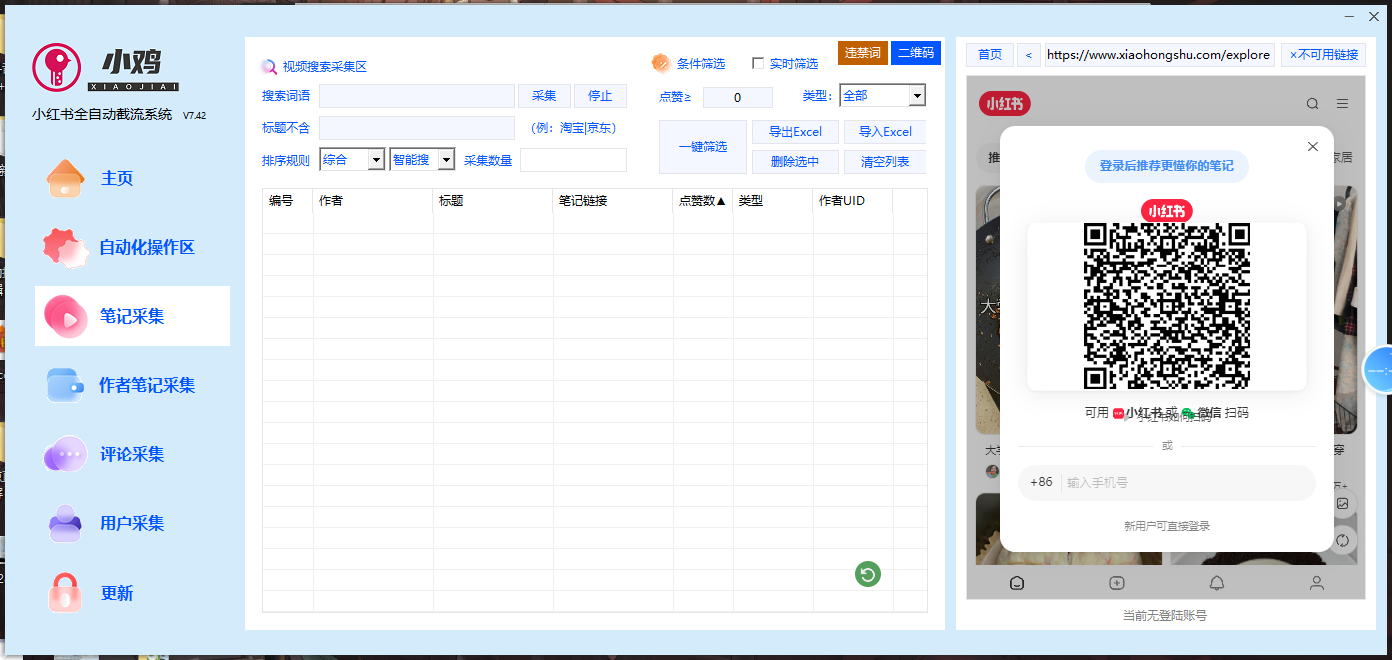
Task: Open the 自动化操作区 automation section
Action: [146, 248]
